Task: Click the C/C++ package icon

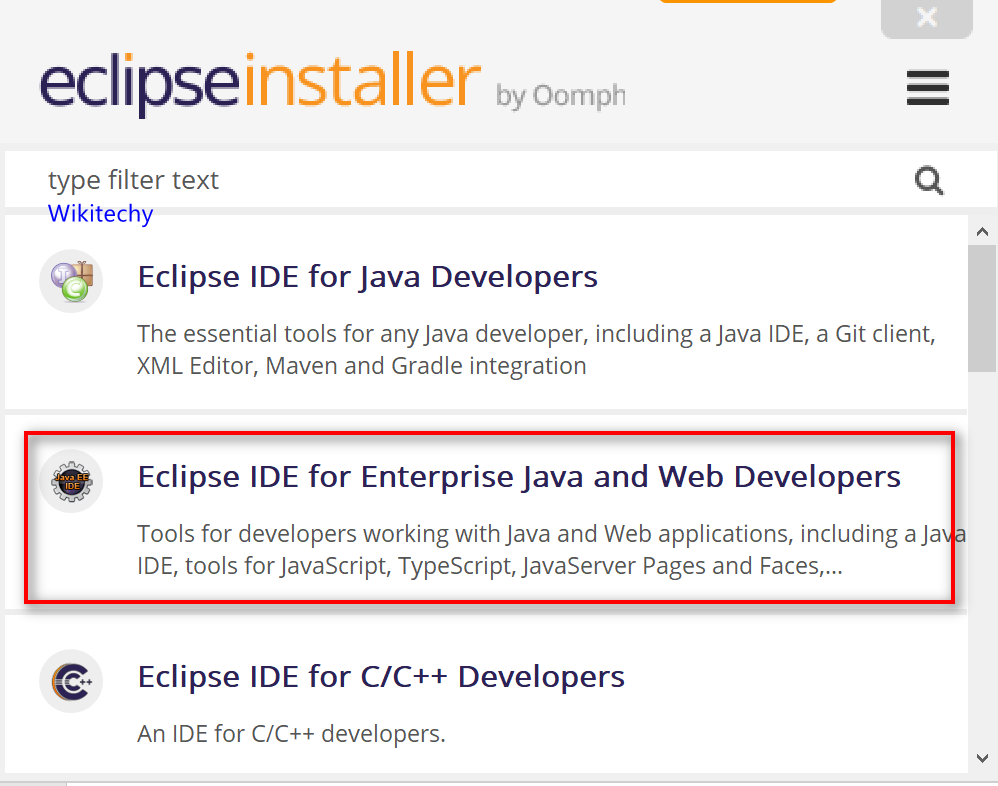Action: click(x=71, y=681)
